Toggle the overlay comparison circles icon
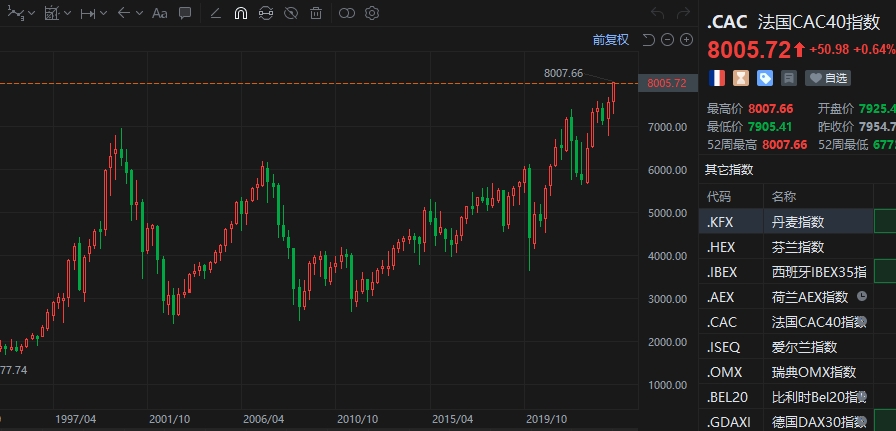896x431 pixels. 346,14
